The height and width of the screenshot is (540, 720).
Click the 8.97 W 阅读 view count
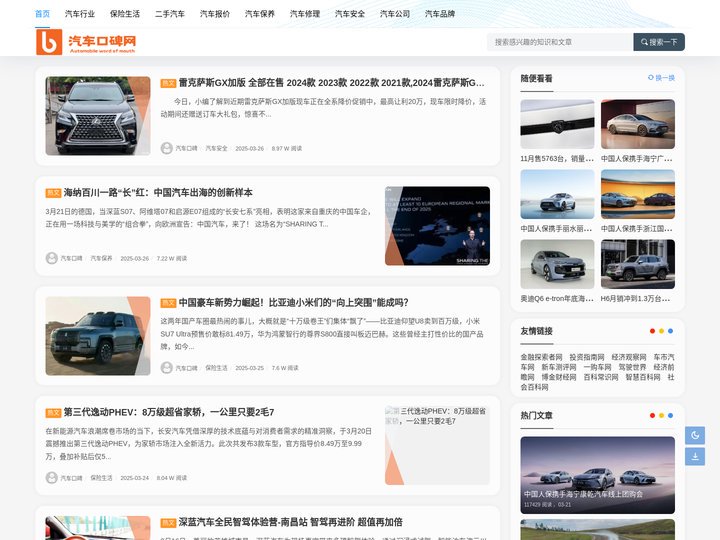coord(287,148)
